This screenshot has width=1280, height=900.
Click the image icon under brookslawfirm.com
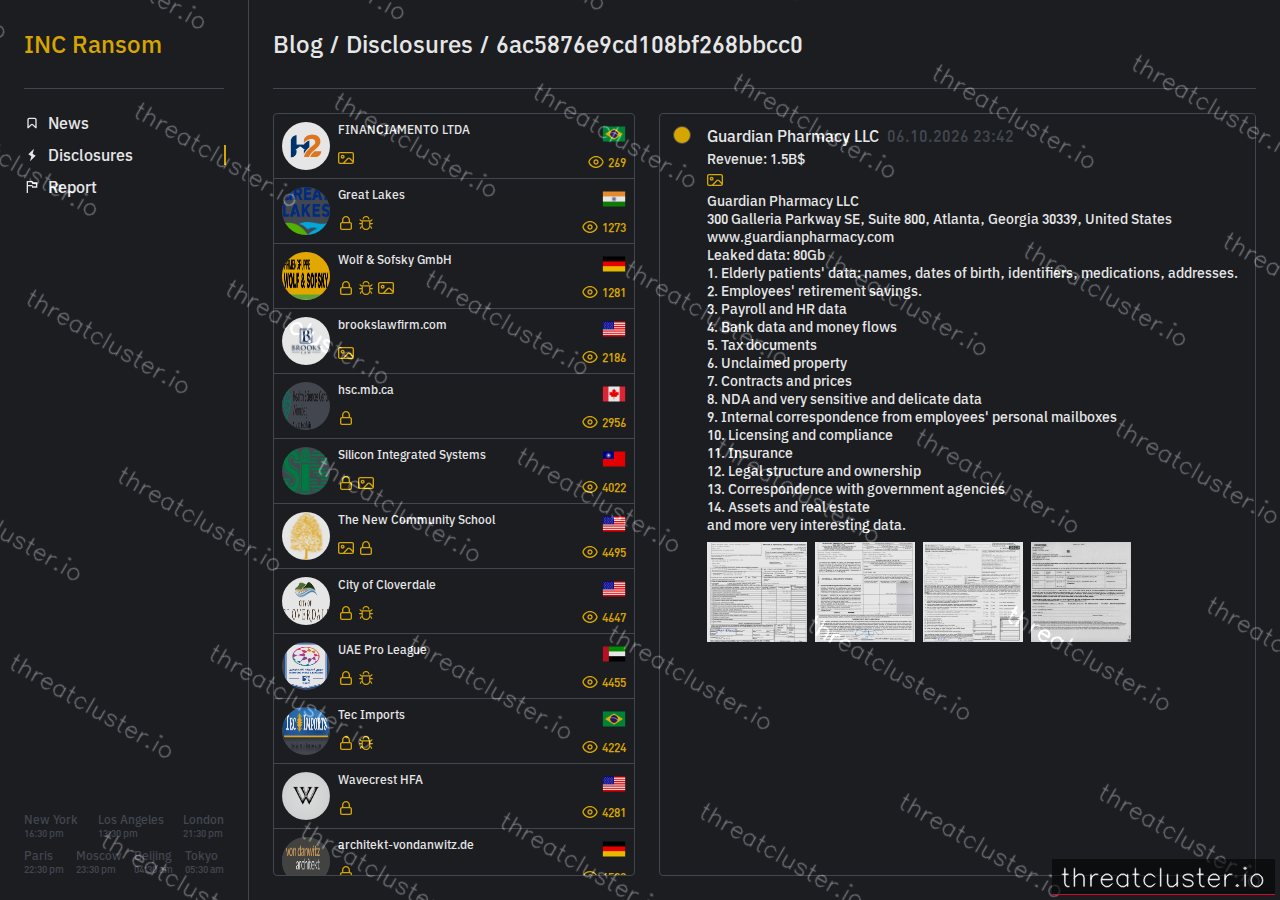[346, 353]
